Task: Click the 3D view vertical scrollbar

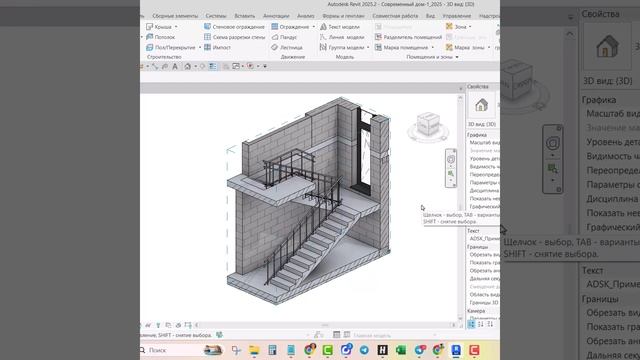Action: point(460,208)
